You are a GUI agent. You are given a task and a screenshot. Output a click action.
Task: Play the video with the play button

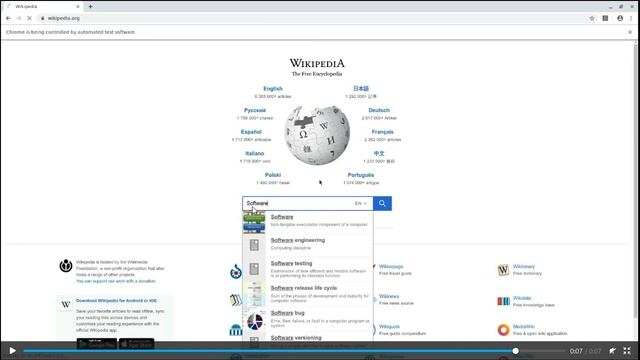pyautogui.click(x=12, y=351)
